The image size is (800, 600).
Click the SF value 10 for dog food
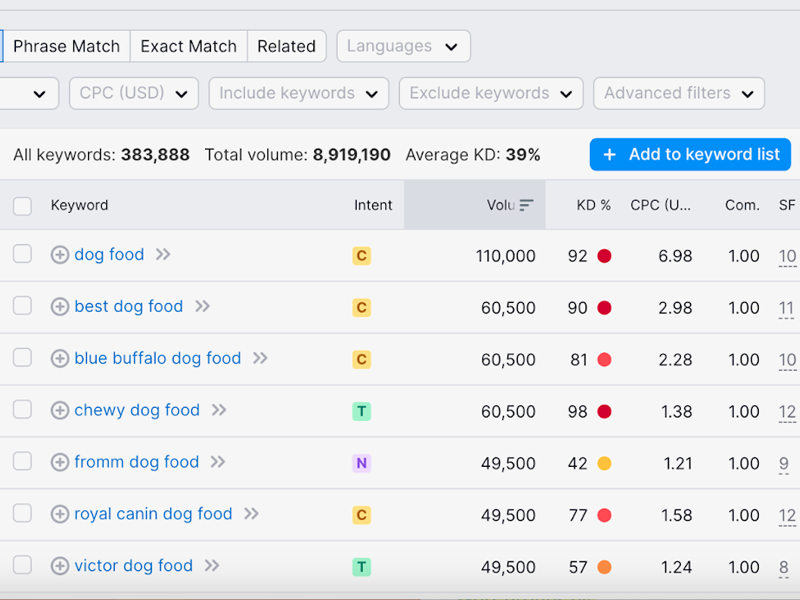(788, 255)
